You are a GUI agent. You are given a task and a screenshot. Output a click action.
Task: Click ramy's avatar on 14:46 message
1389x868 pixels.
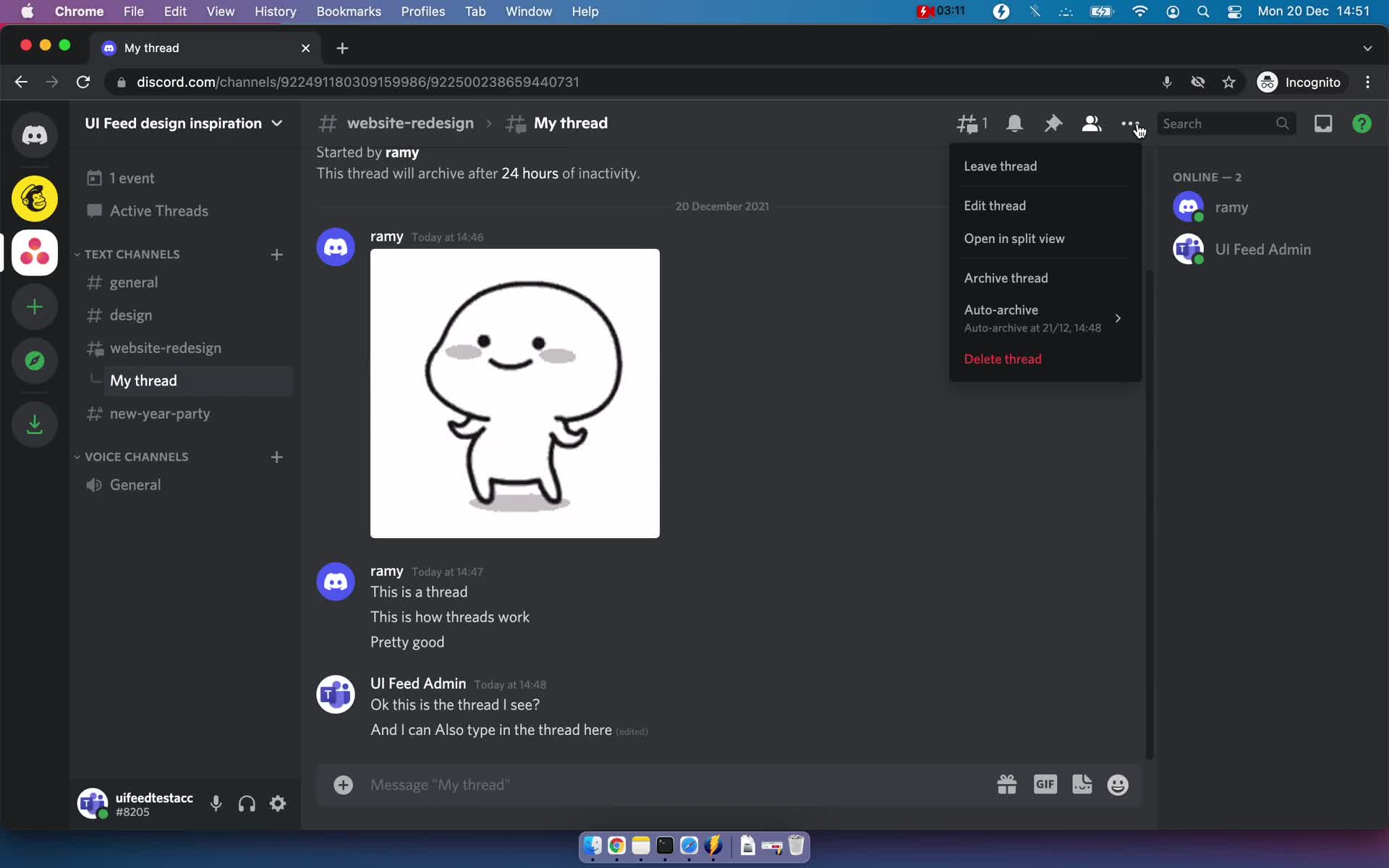336,247
